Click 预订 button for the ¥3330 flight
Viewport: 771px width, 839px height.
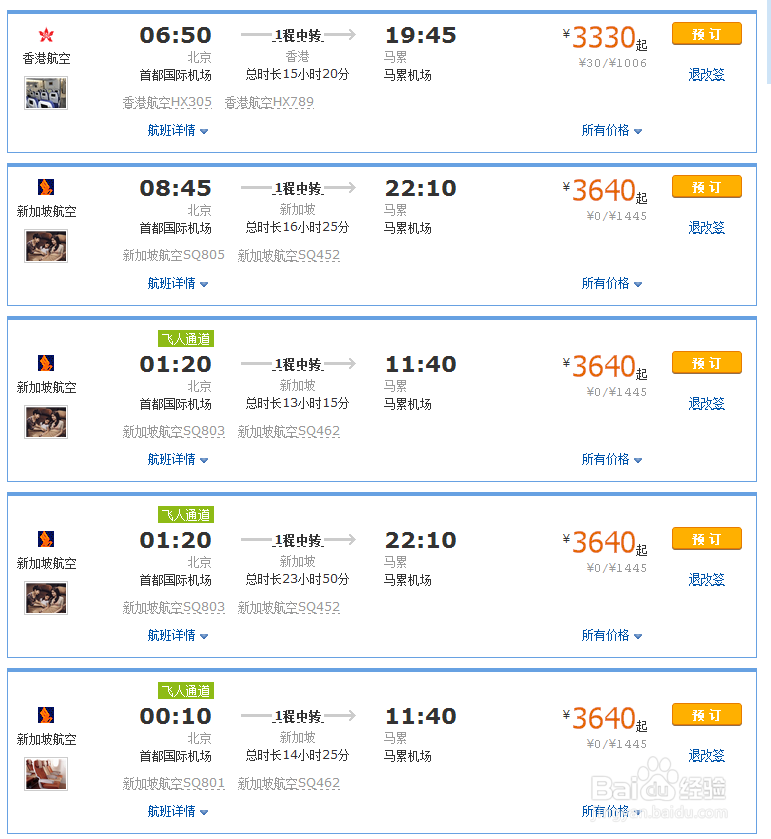pyautogui.click(x=706, y=34)
